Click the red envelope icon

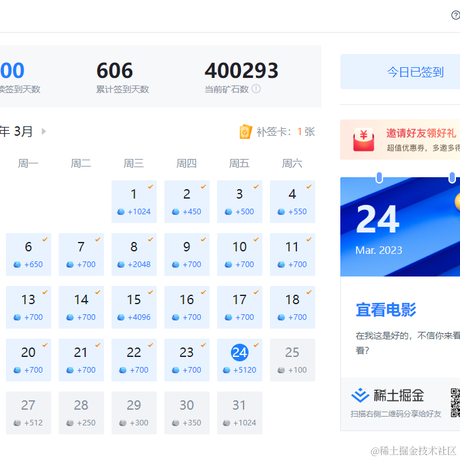point(363,140)
